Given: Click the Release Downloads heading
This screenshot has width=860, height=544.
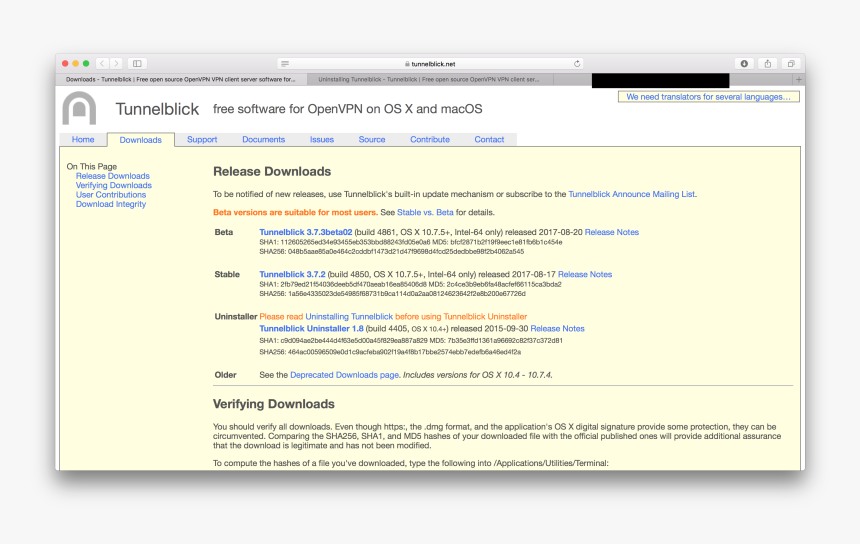Looking at the screenshot, I should (x=272, y=172).
